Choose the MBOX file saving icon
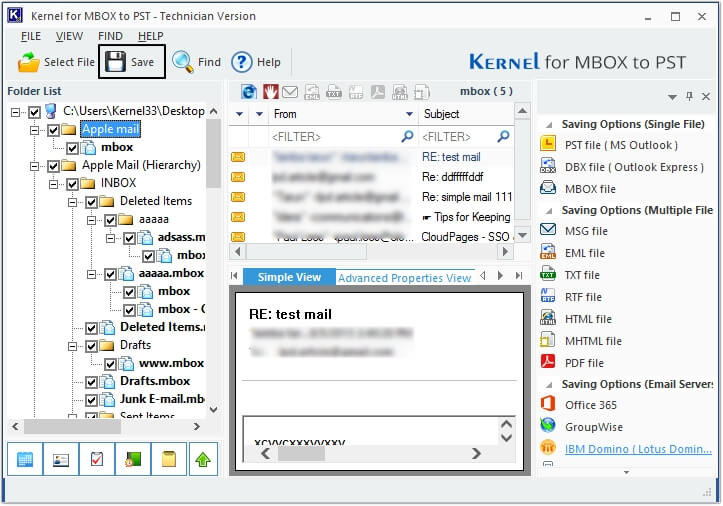Viewport: 723px width, 506px height. [548, 188]
